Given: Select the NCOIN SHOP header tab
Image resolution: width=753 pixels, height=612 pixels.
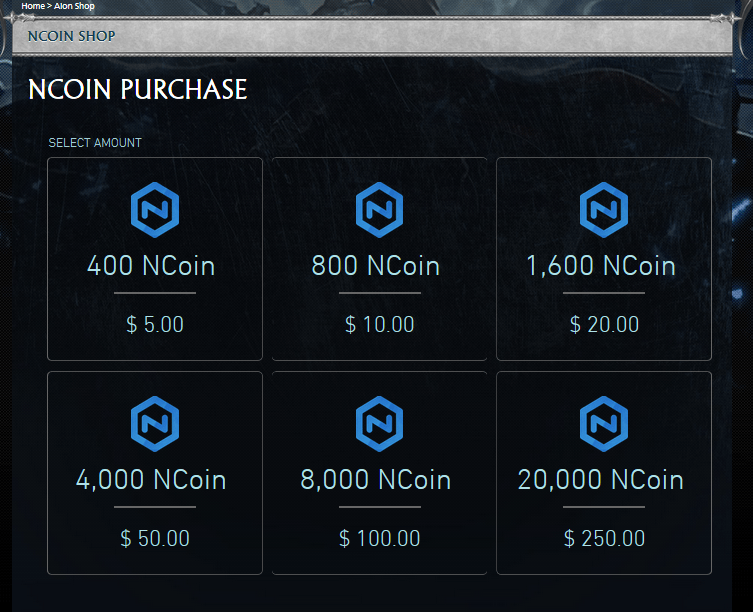Looking at the screenshot, I should point(71,36).
